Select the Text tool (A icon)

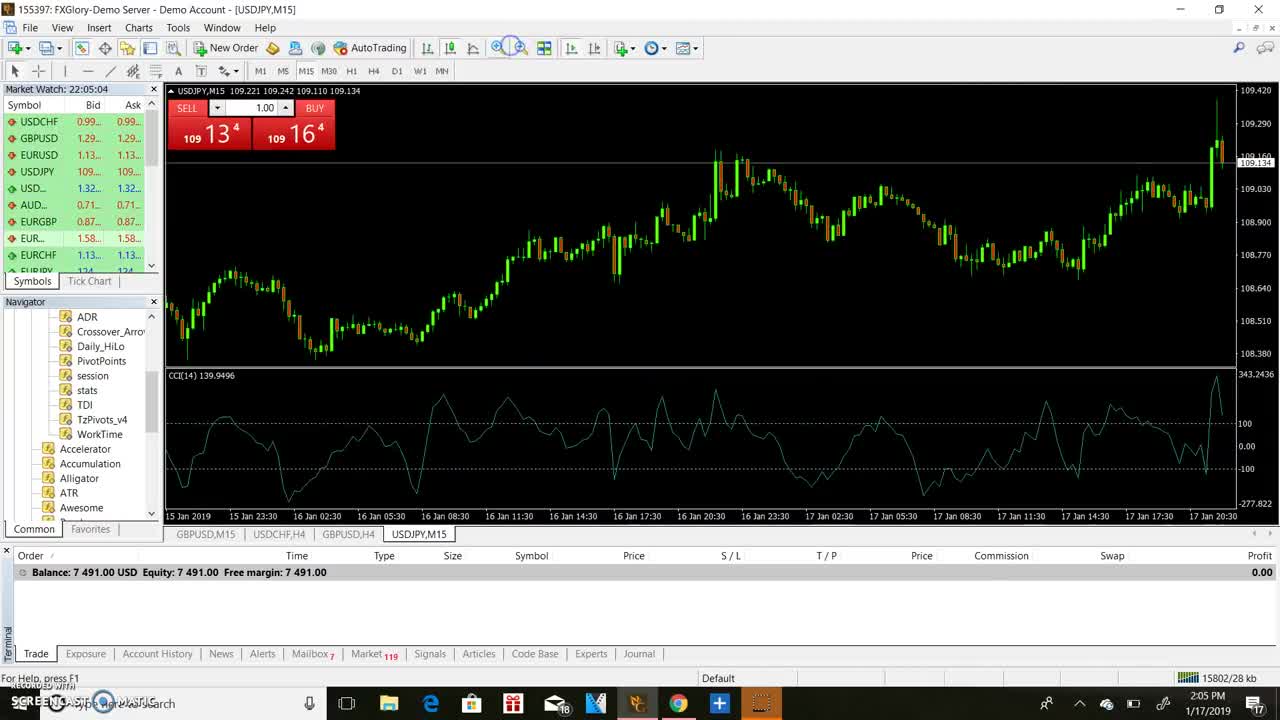(178, 71)
